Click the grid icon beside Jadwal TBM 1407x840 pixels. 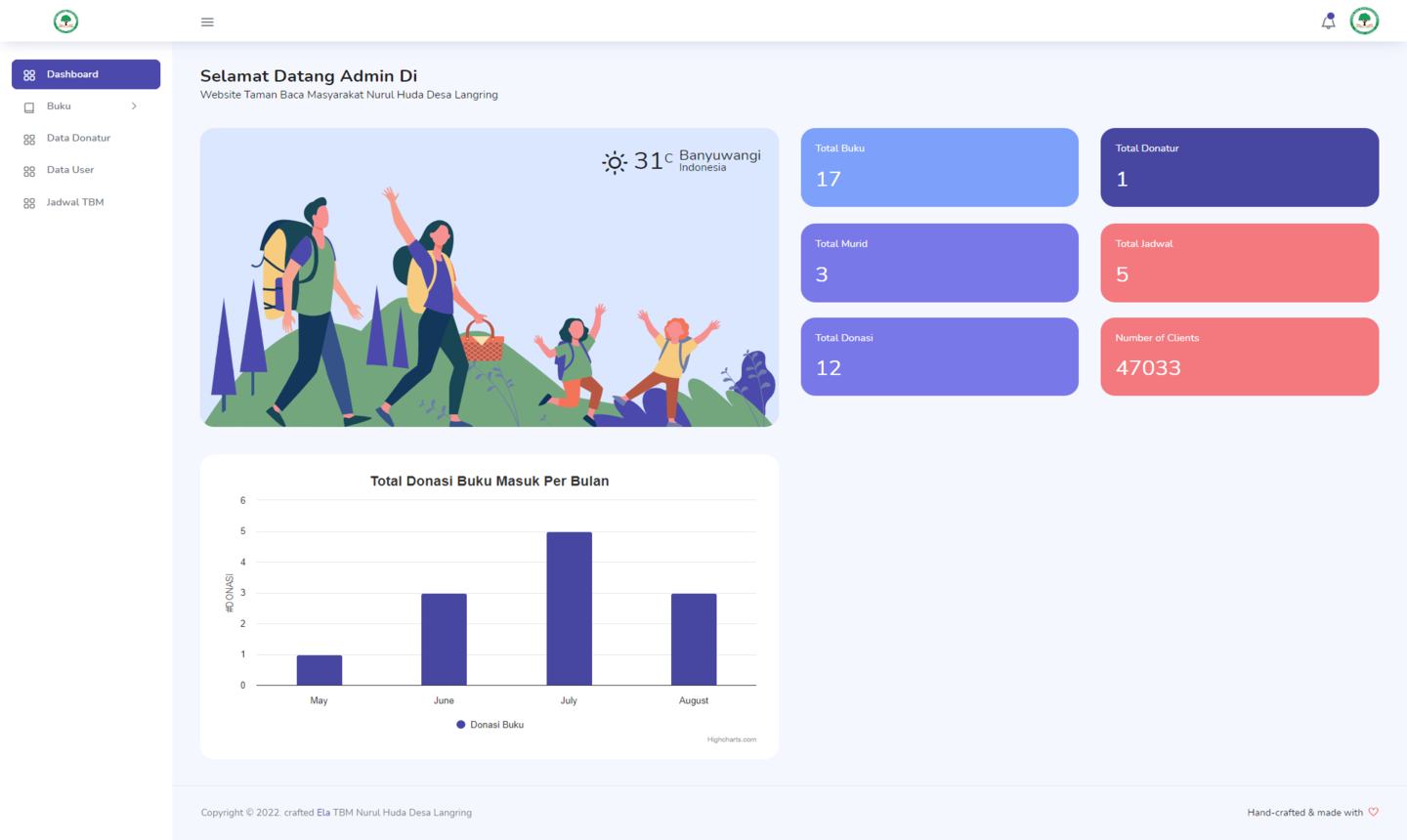[x=29, y=203]
